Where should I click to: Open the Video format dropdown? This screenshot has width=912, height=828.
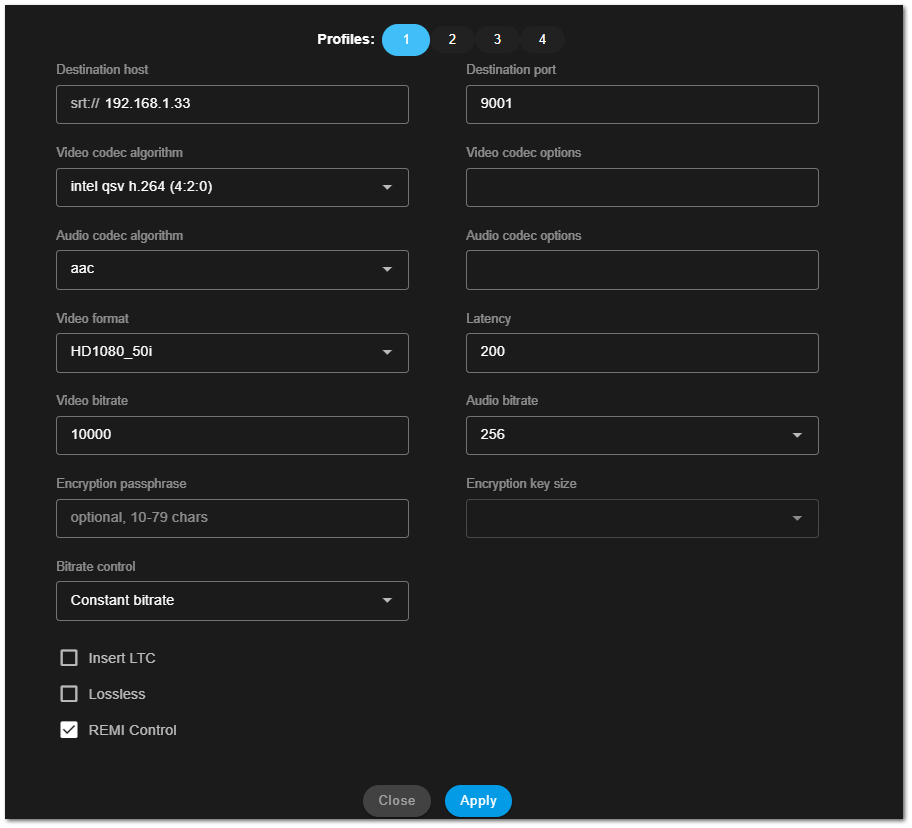click(232, 353)
